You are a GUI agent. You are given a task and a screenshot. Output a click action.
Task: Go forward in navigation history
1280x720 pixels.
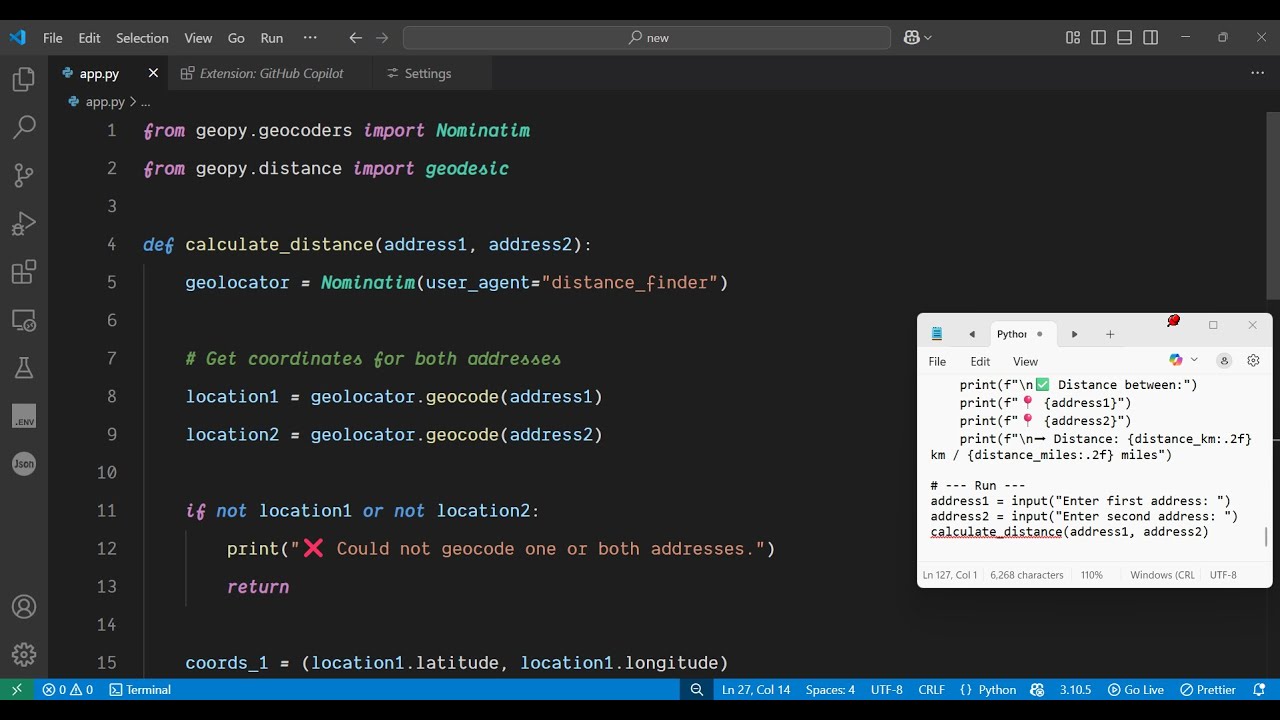382,38
